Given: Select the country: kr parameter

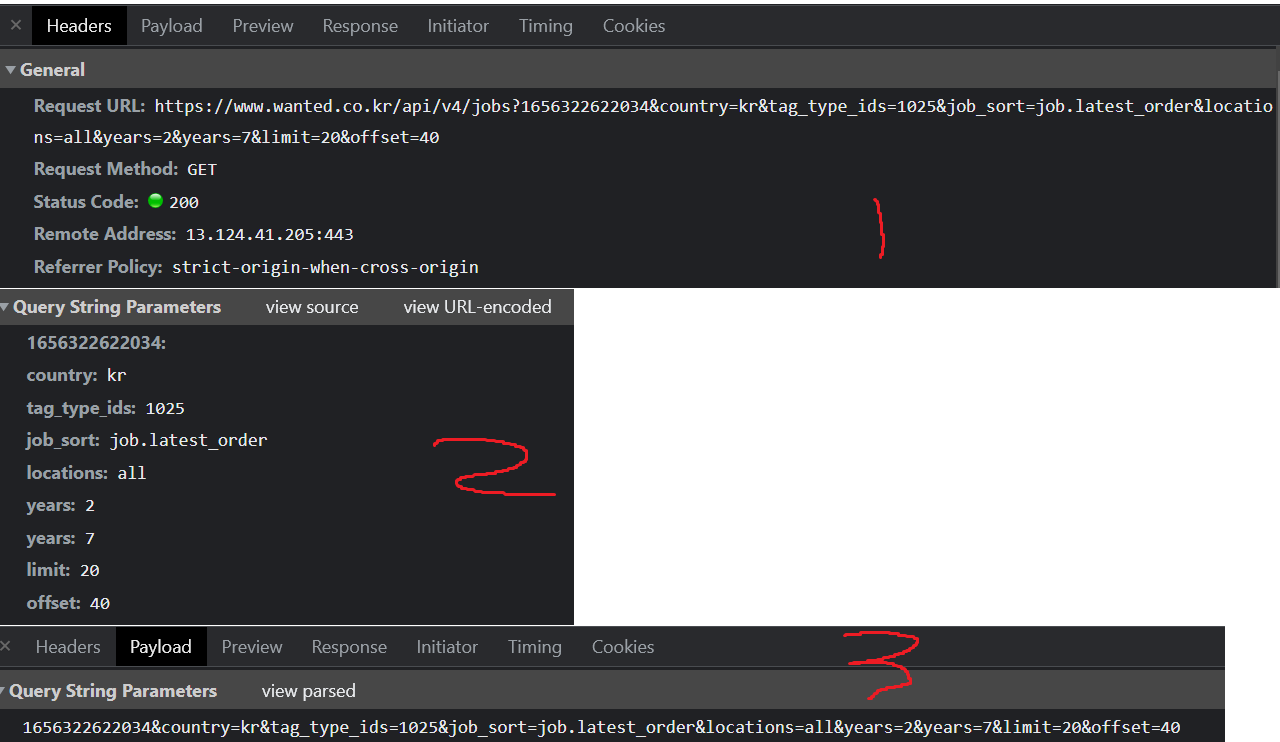Looking at the screenshot, I should coord(76,375).
